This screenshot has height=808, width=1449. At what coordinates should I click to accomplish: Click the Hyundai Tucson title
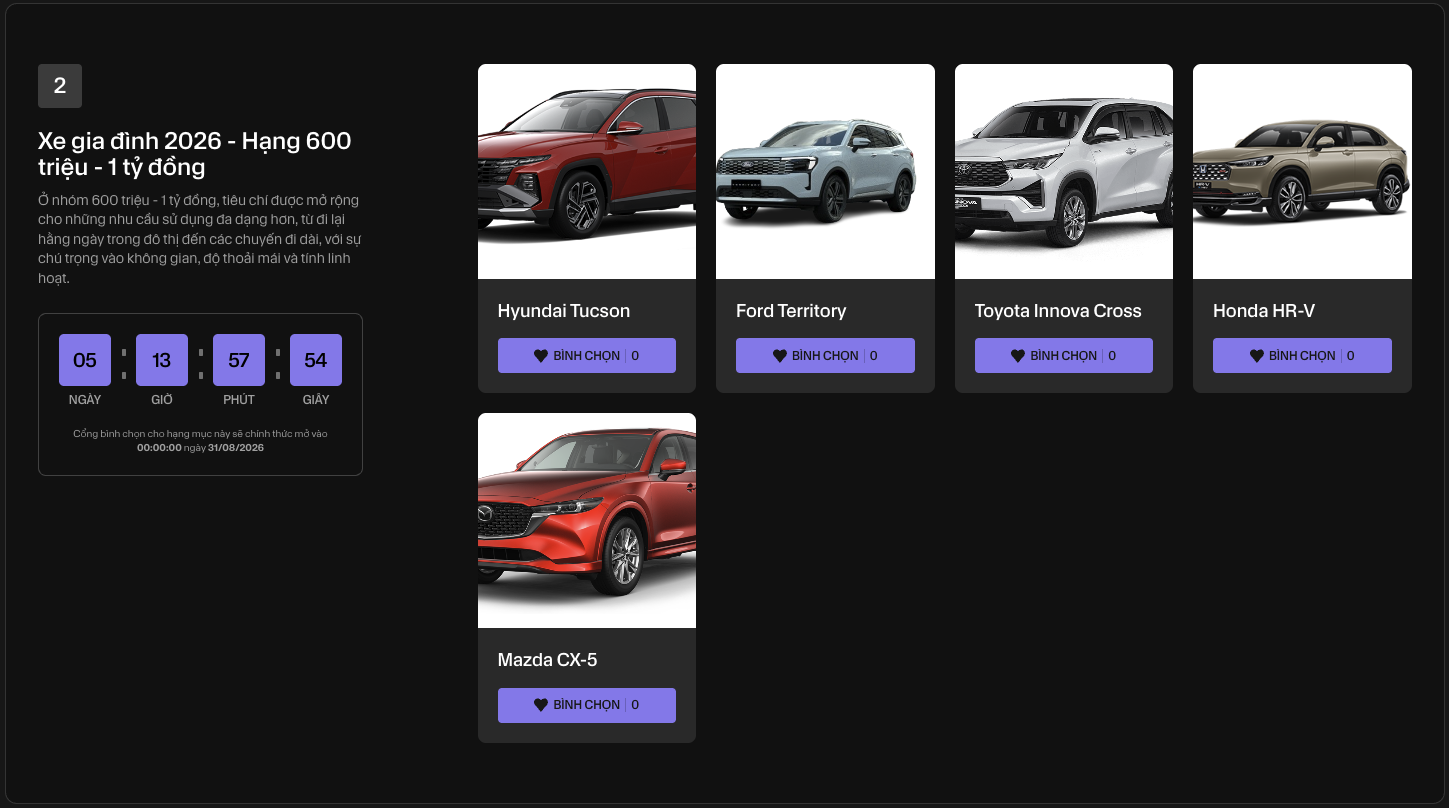coord(564,311)
